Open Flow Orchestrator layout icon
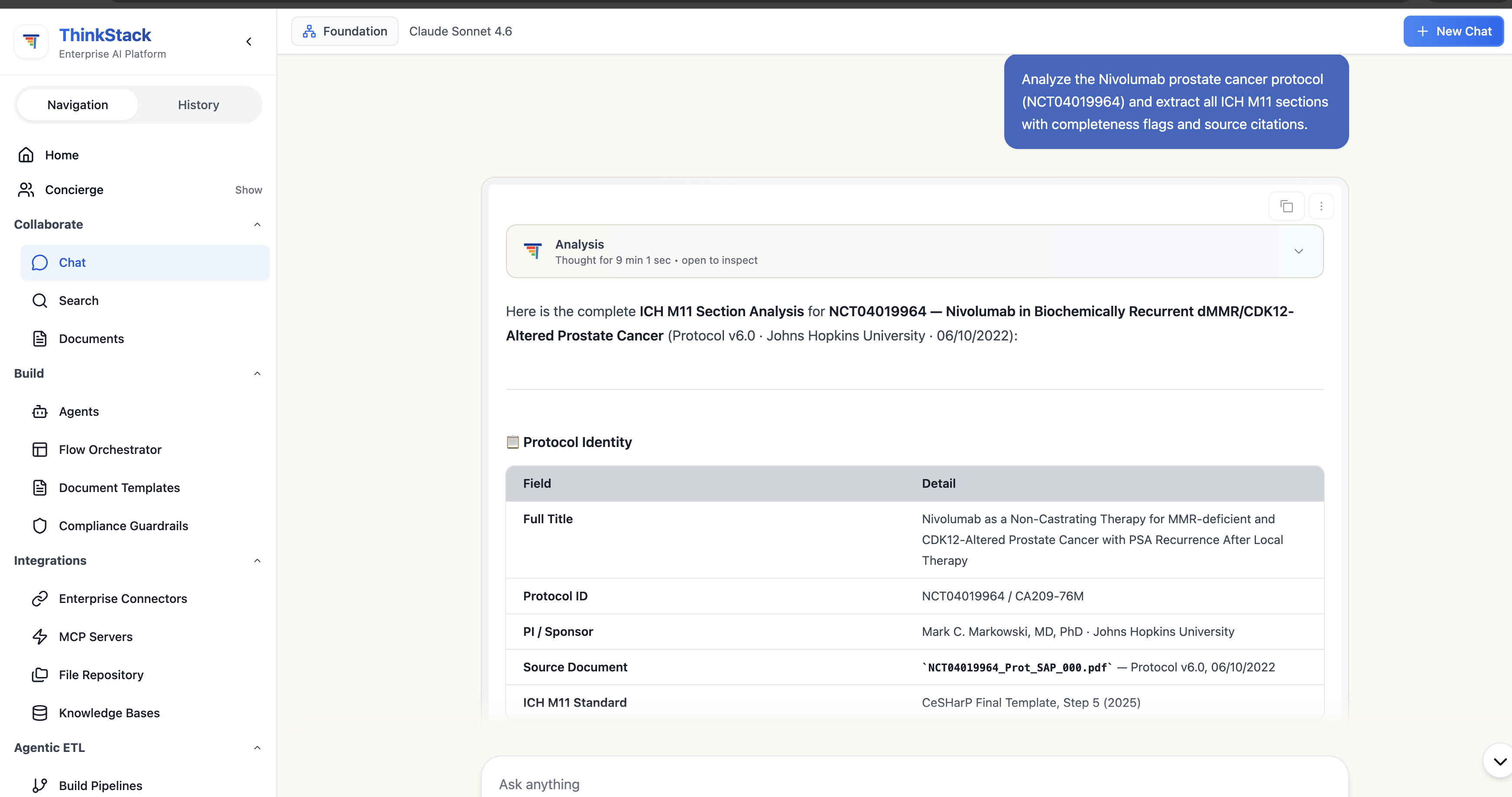This screenshot has height=797, width=1512. tap(39, 450)
